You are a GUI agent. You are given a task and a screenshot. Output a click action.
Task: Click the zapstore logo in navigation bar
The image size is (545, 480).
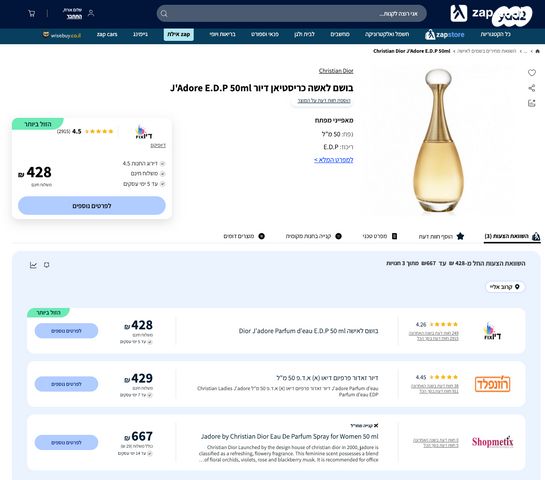445,34
